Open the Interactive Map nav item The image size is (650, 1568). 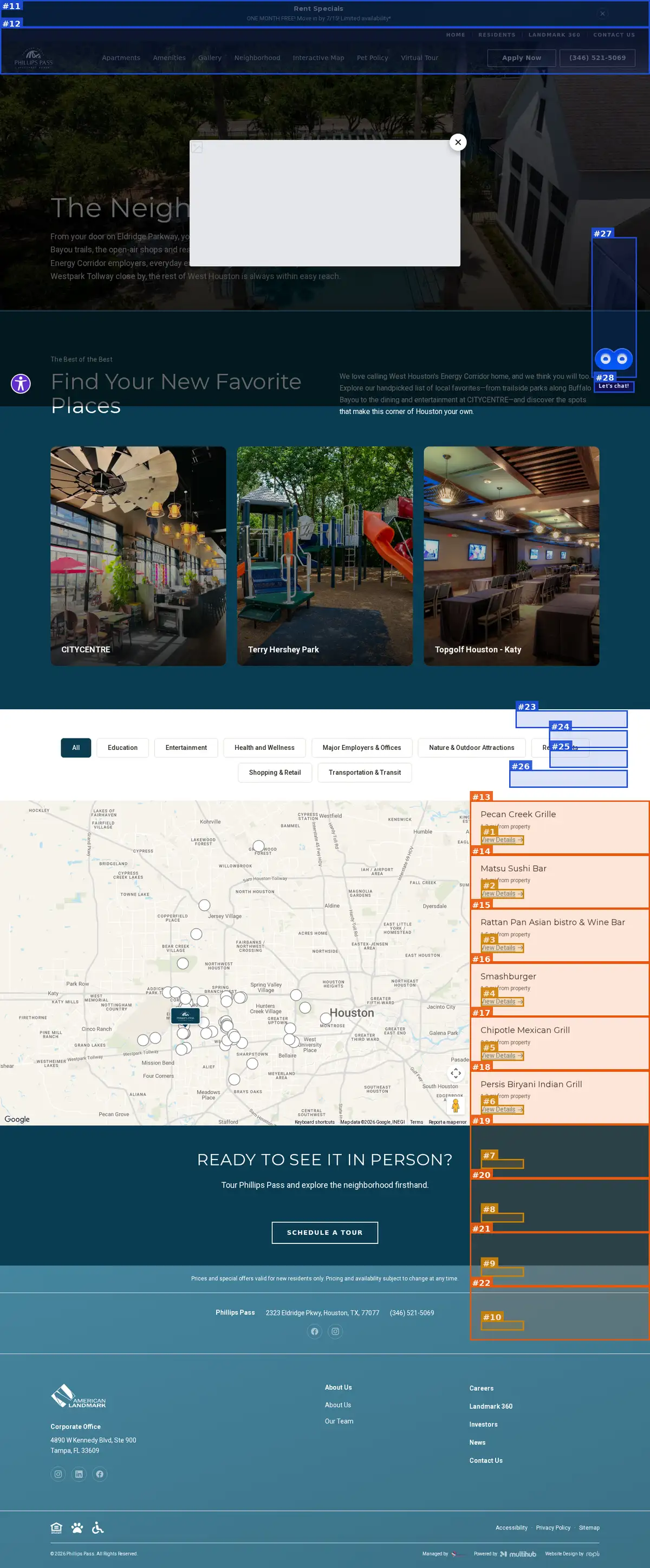click(x=318, y=58)
